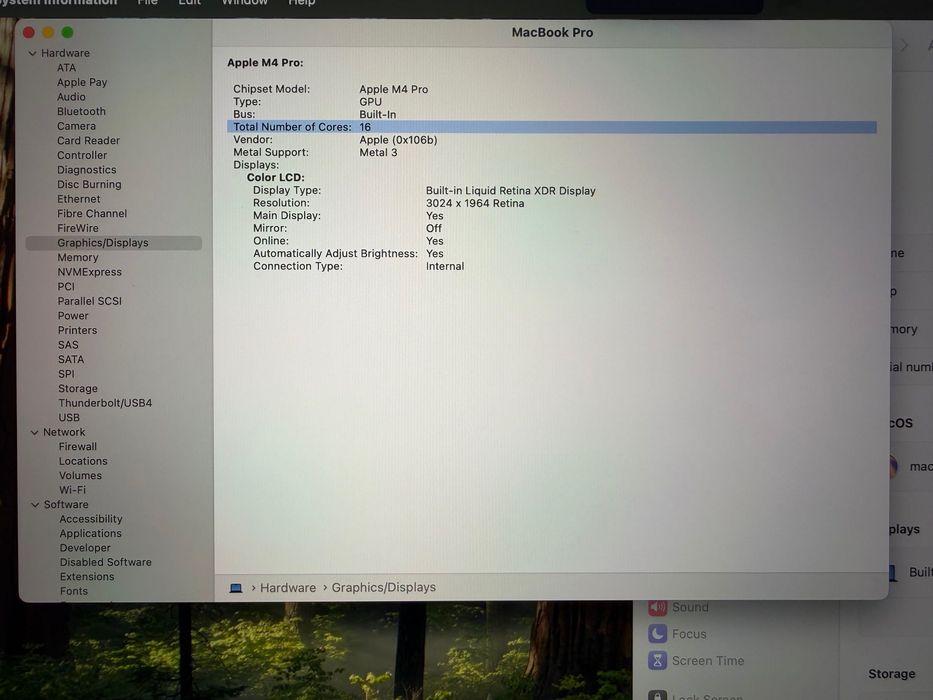The width and height of the screenshot is (933, 700).
Task: Open the Edit menu
Action: tap(189, 3)
